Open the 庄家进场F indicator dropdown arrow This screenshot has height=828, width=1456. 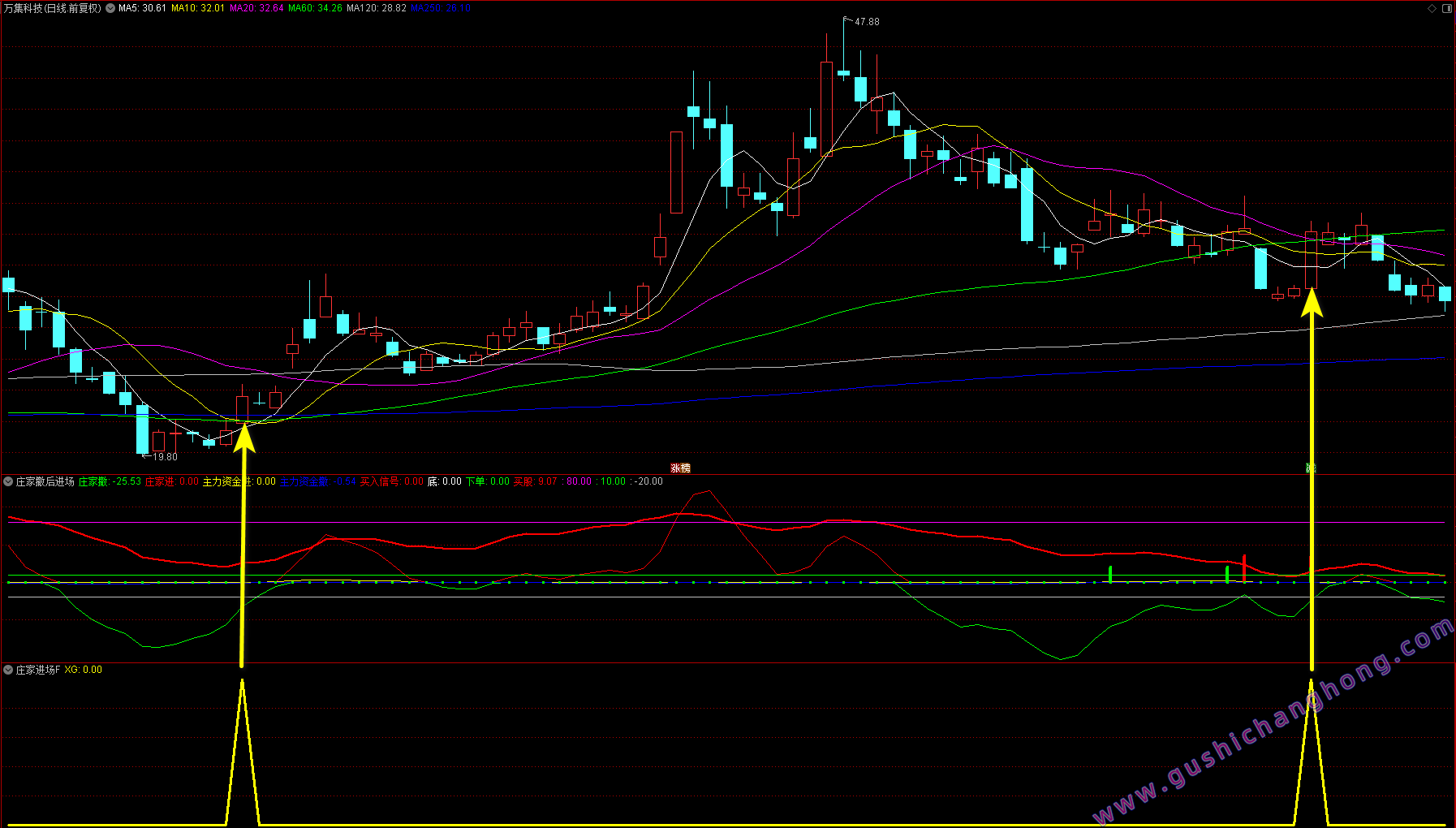coord(8,670)
